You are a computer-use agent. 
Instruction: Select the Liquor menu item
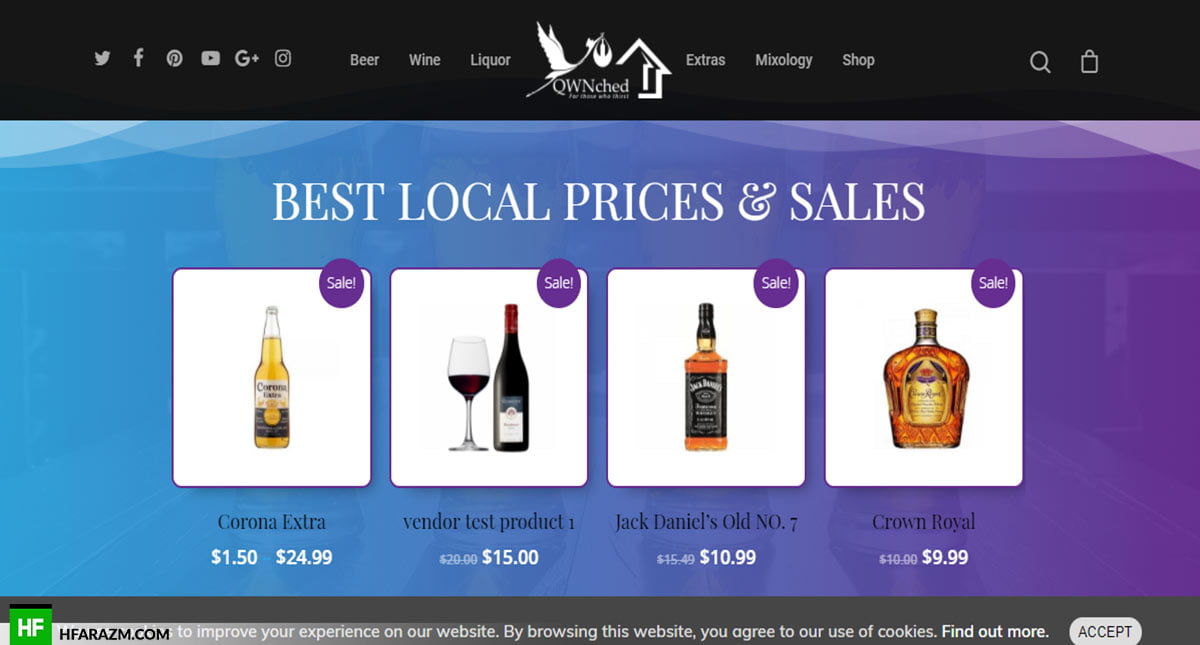click(490, 60)
